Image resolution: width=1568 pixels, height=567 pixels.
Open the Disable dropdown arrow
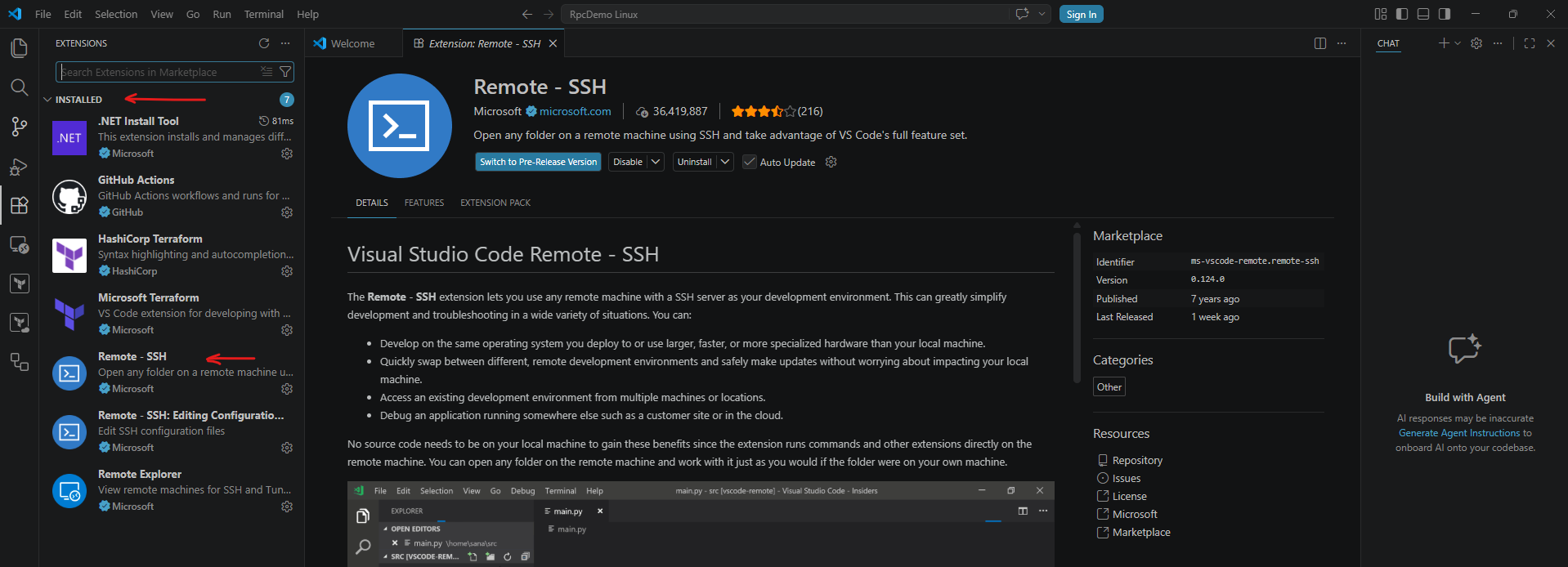656,162
